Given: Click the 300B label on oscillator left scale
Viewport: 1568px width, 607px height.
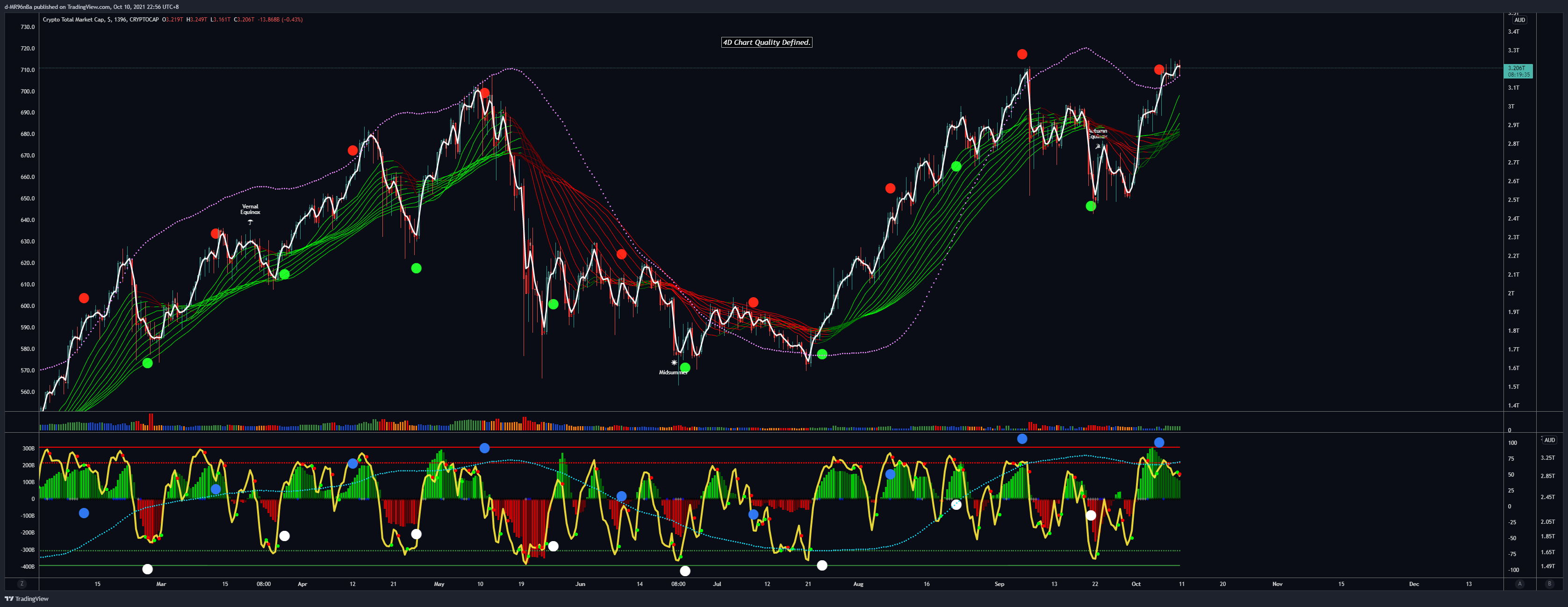Looking at the screenshot, I should pyautogui.click(x=29, y=448).
